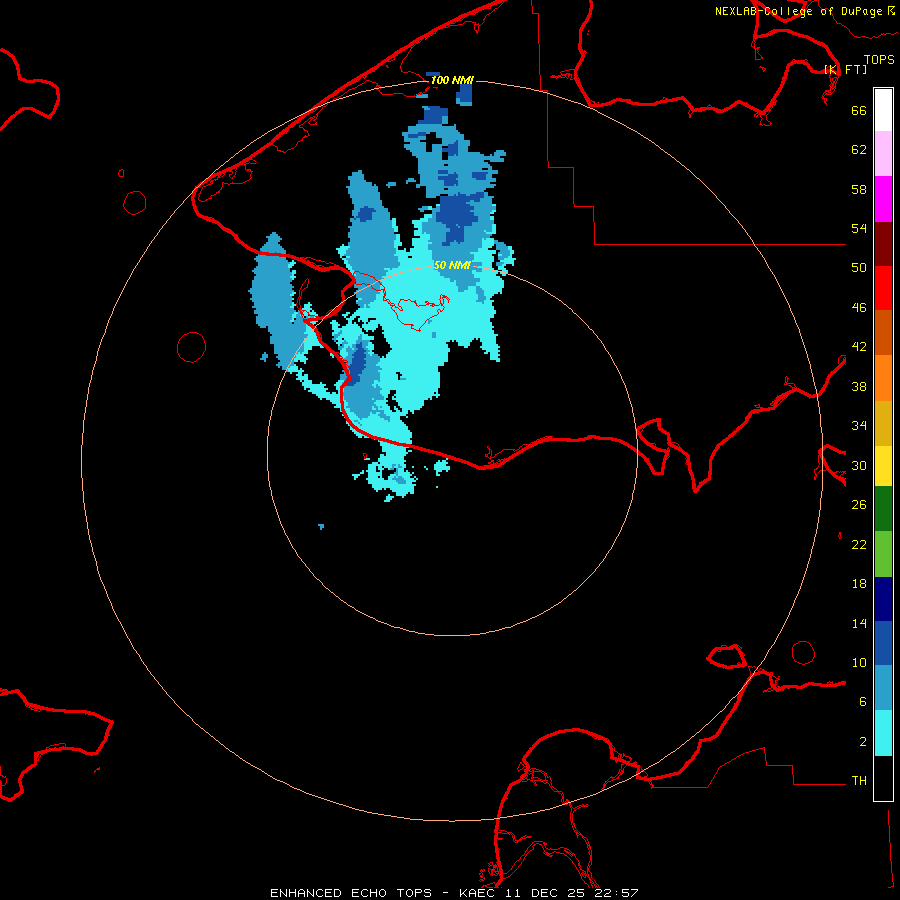Click the '22' legend value
900x900 pixels.
859,544
